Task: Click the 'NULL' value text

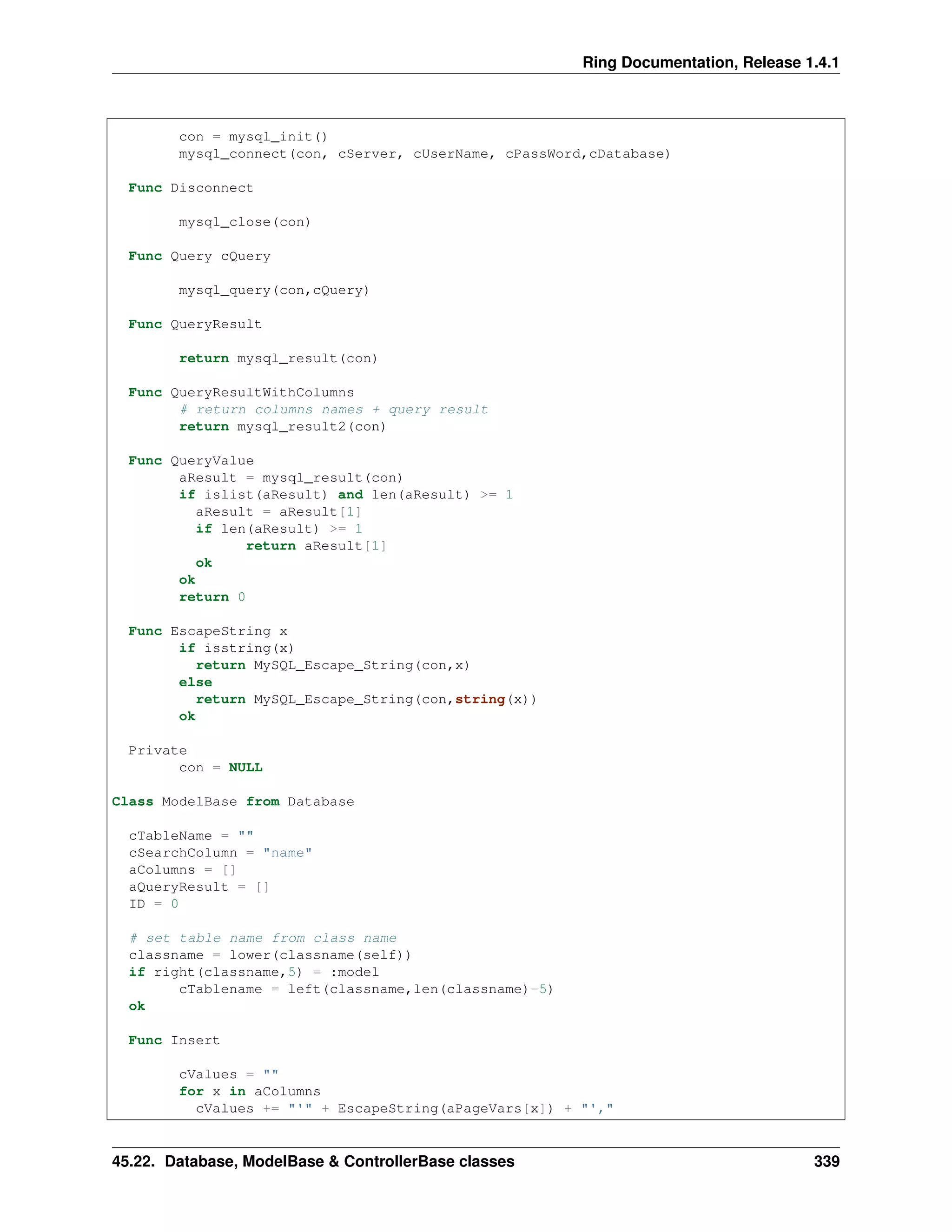Action: [245, 767]
